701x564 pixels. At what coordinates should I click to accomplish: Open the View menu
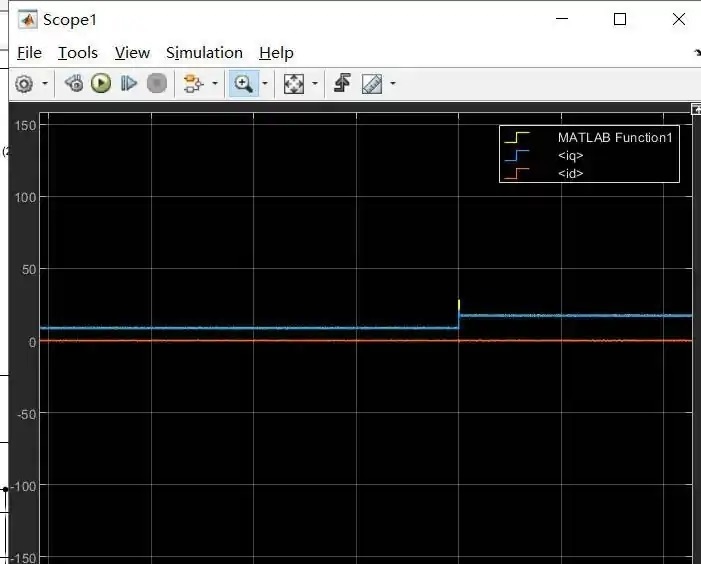tap(132, 53)
